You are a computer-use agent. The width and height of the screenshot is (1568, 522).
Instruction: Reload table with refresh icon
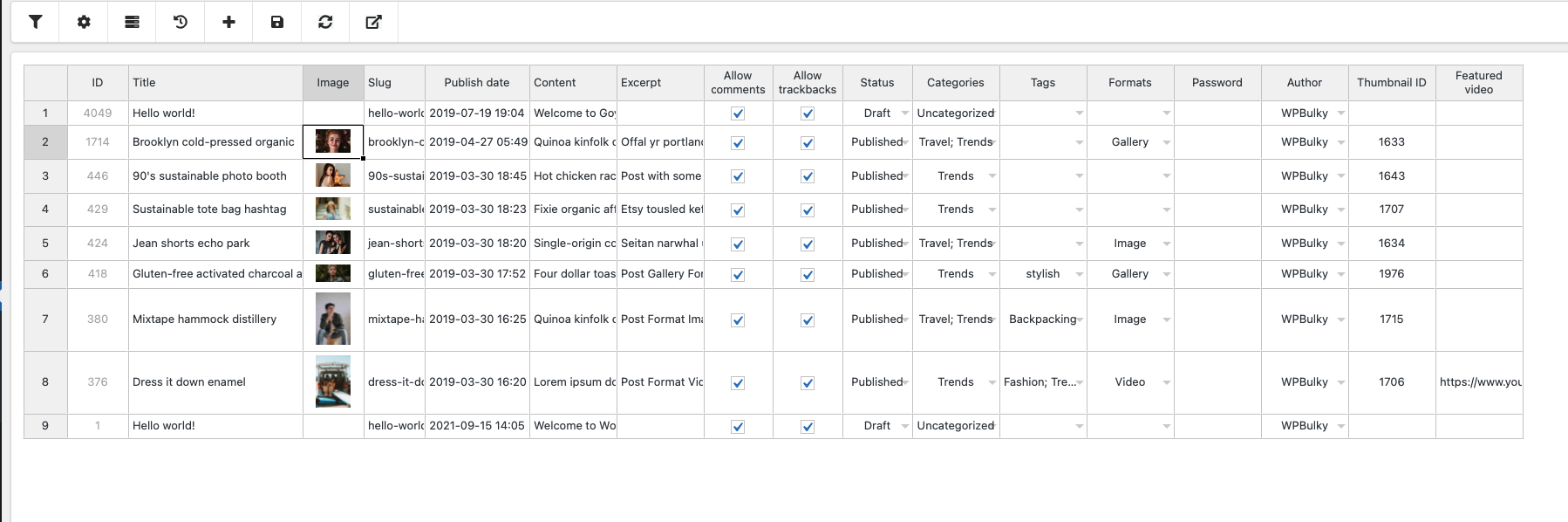coord(325,22)
